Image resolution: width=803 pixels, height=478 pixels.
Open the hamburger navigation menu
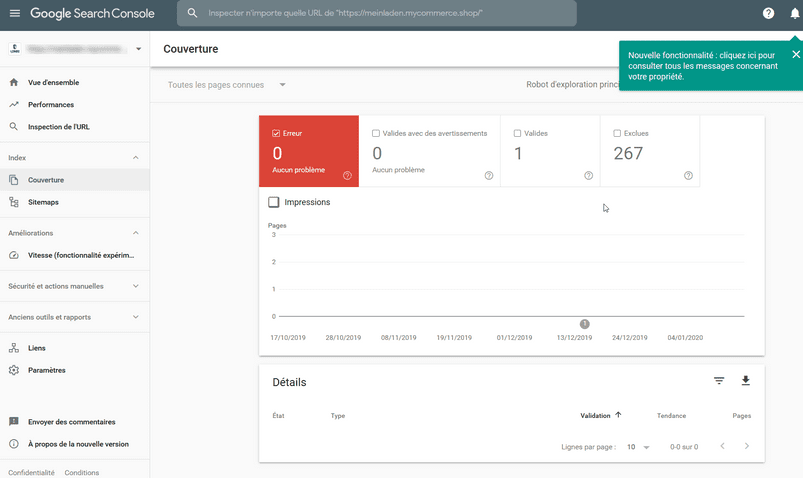click(15, 13)
